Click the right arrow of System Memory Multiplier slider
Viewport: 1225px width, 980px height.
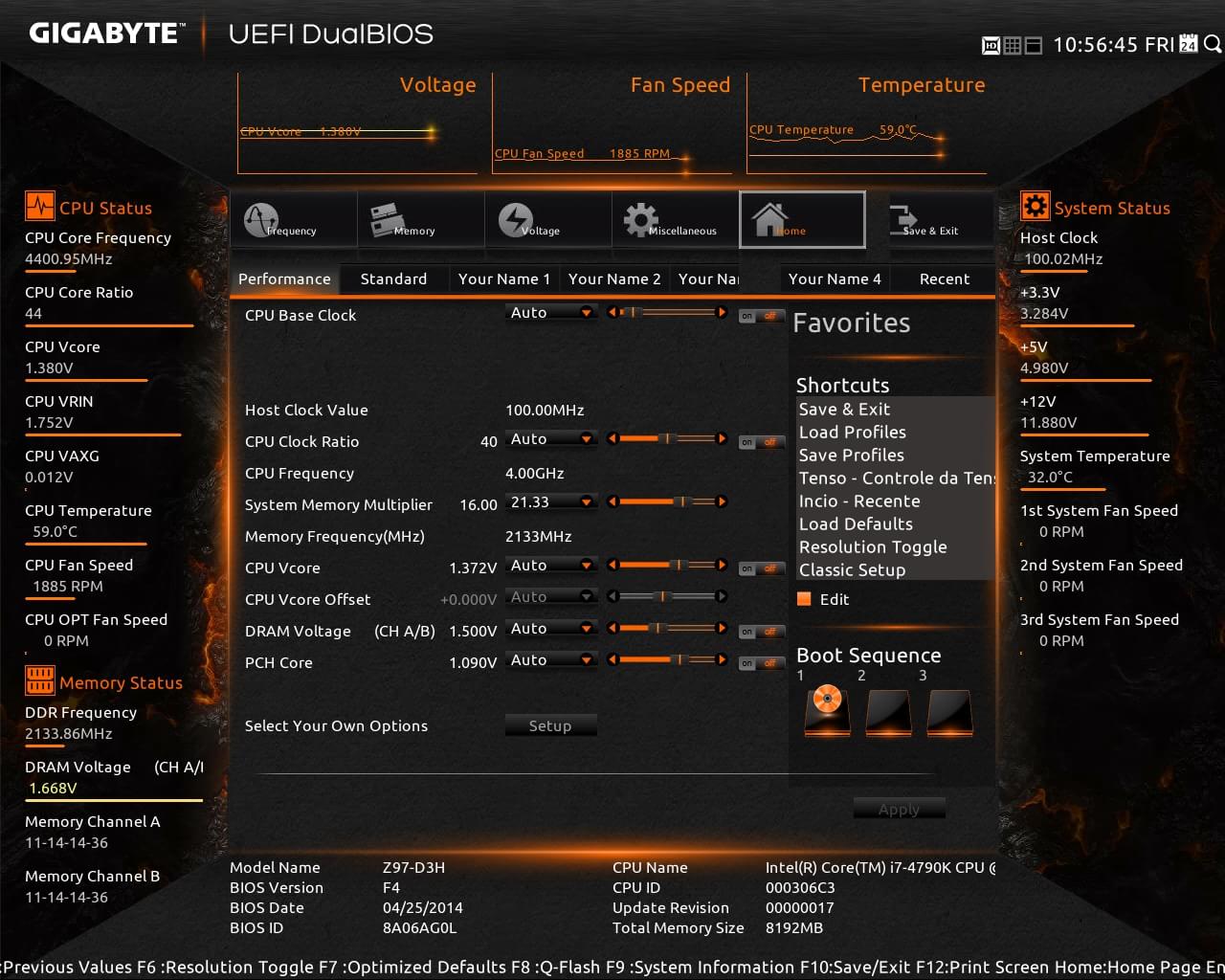(x=723, y=501)
